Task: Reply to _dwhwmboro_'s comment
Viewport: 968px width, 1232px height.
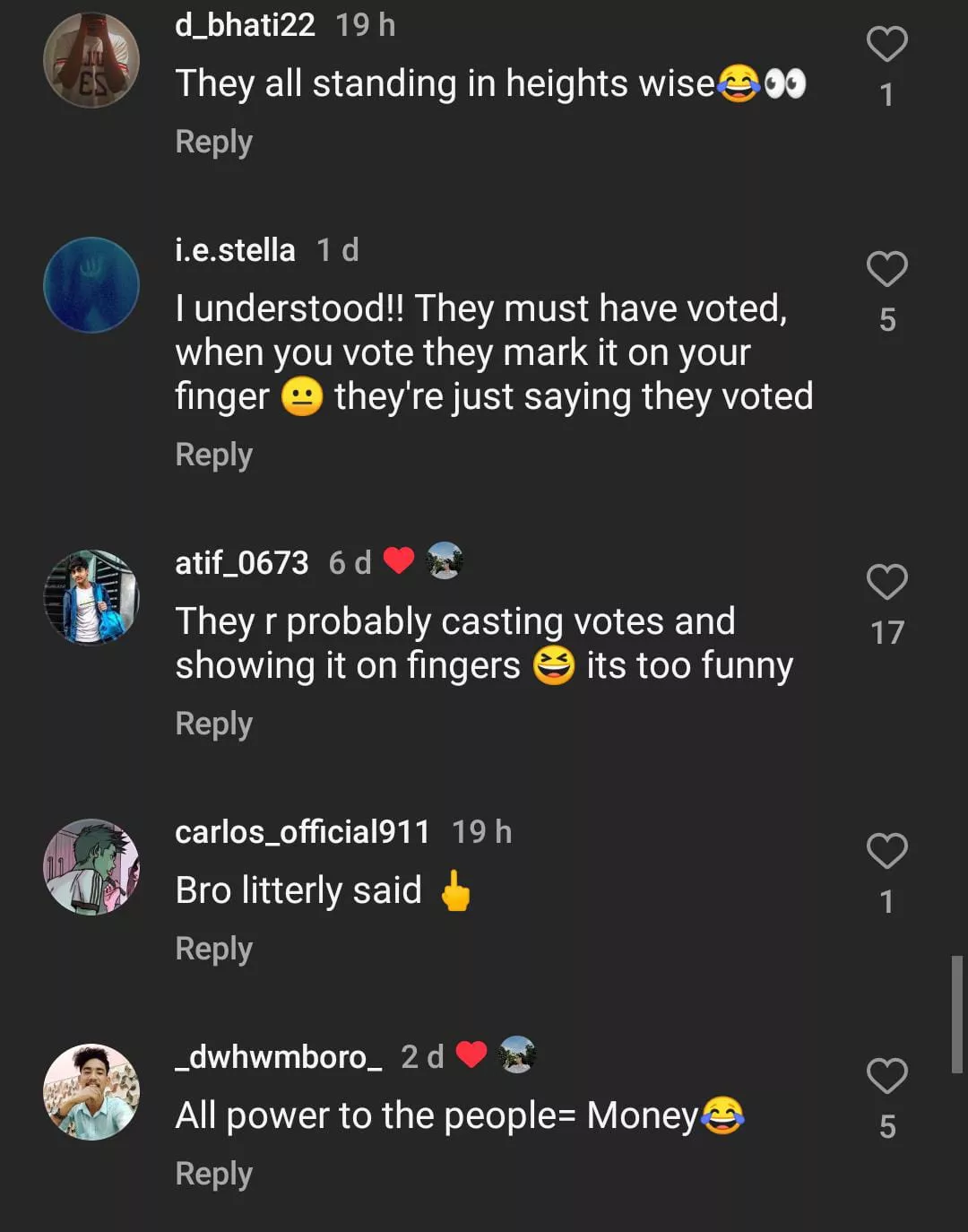Action: coord(213,1174)
